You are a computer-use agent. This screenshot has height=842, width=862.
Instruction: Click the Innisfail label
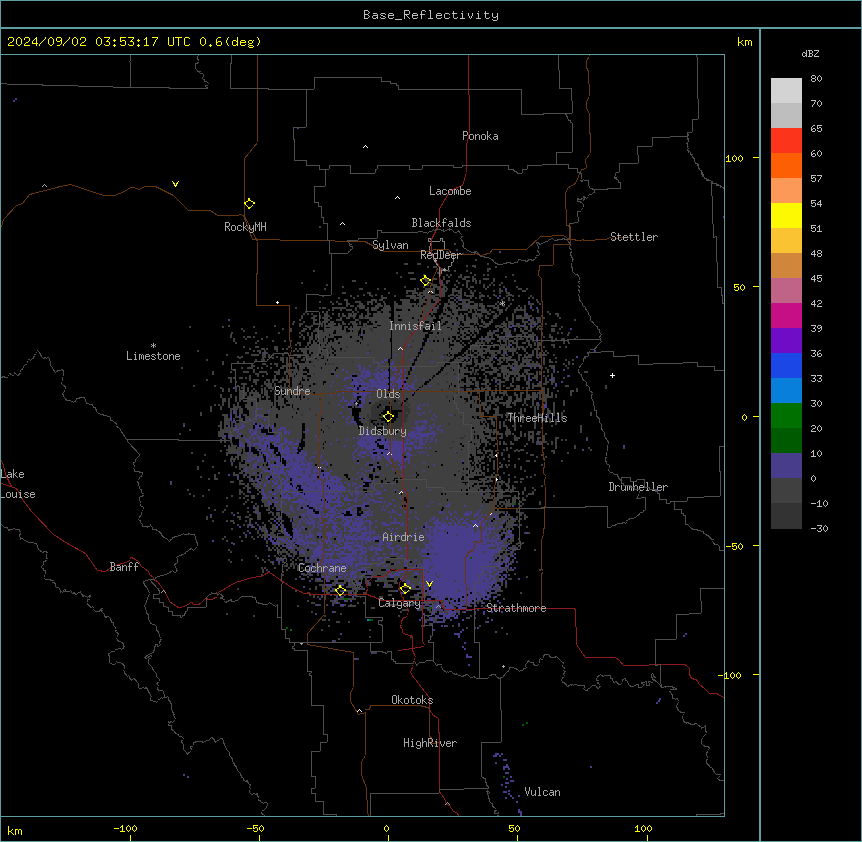pos(415,326)
